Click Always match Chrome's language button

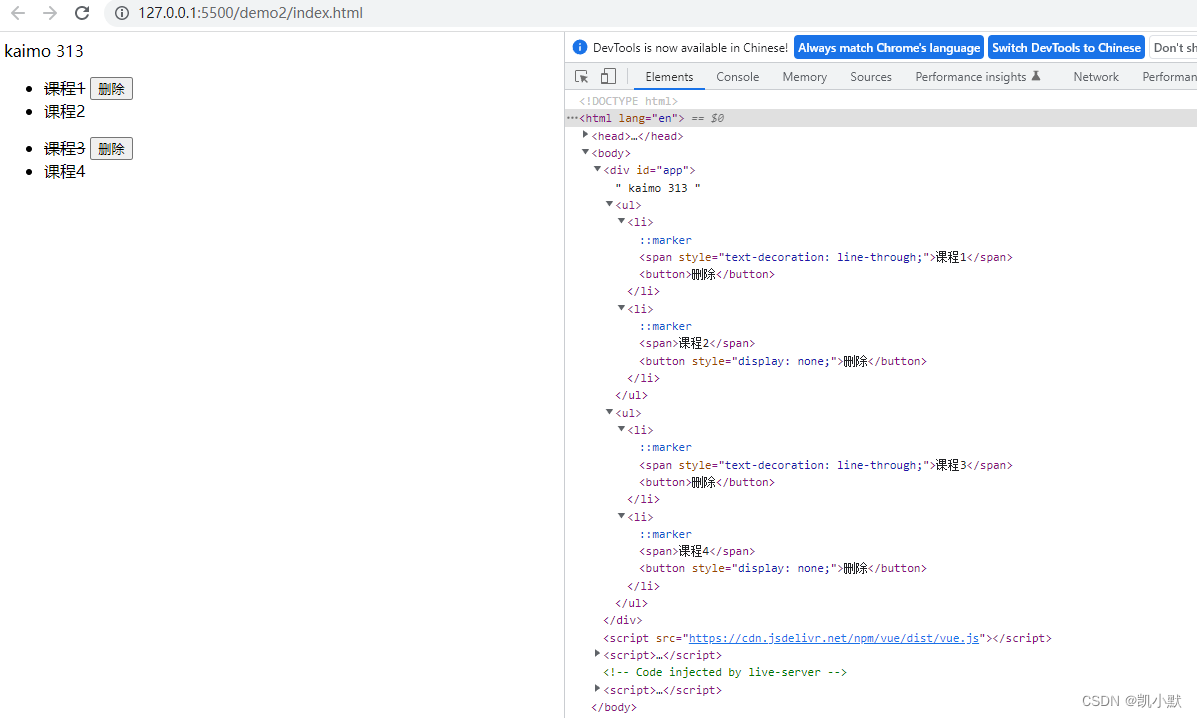(x=889, y=47)
